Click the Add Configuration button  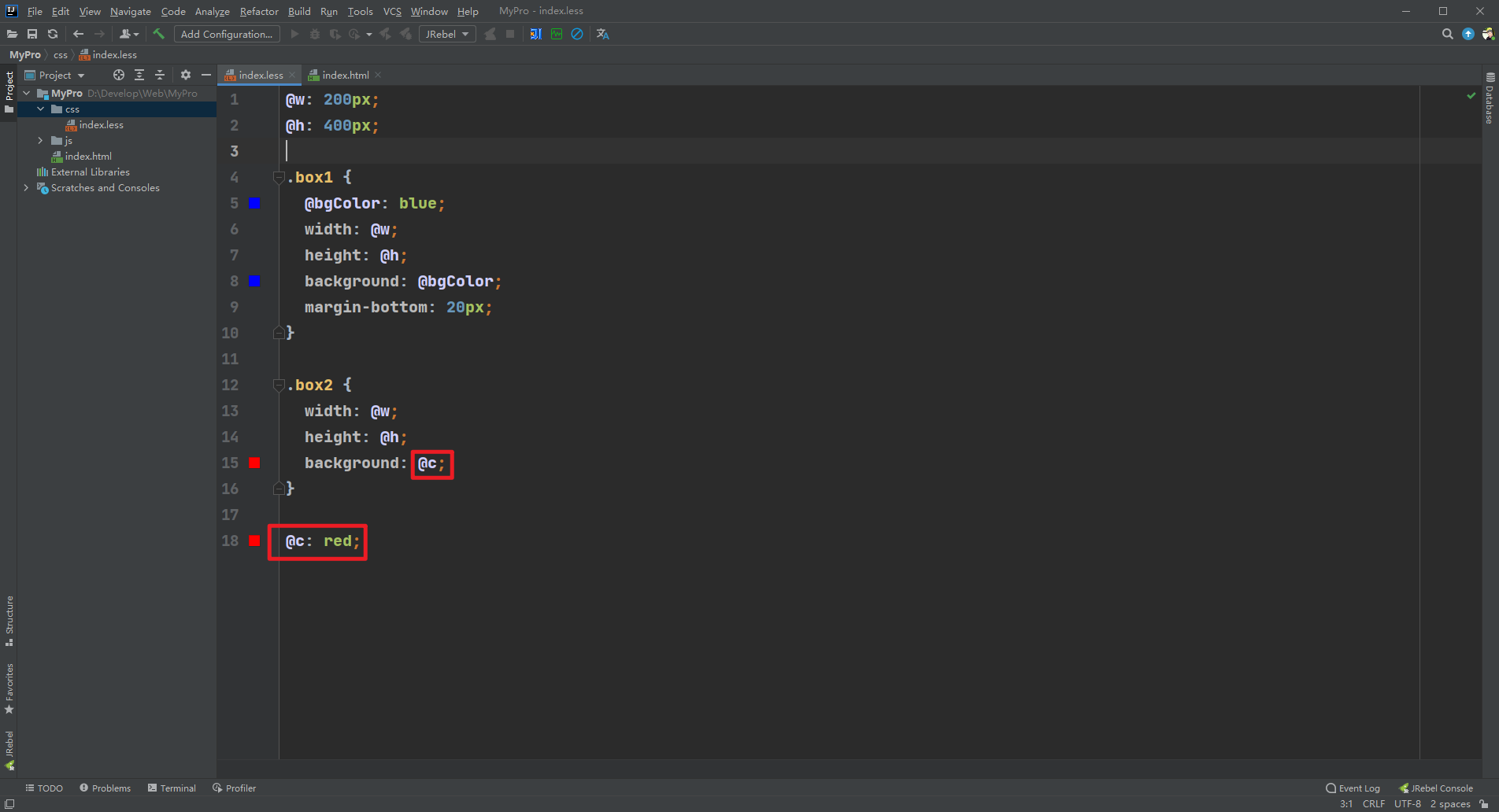[x=227, y=34]
